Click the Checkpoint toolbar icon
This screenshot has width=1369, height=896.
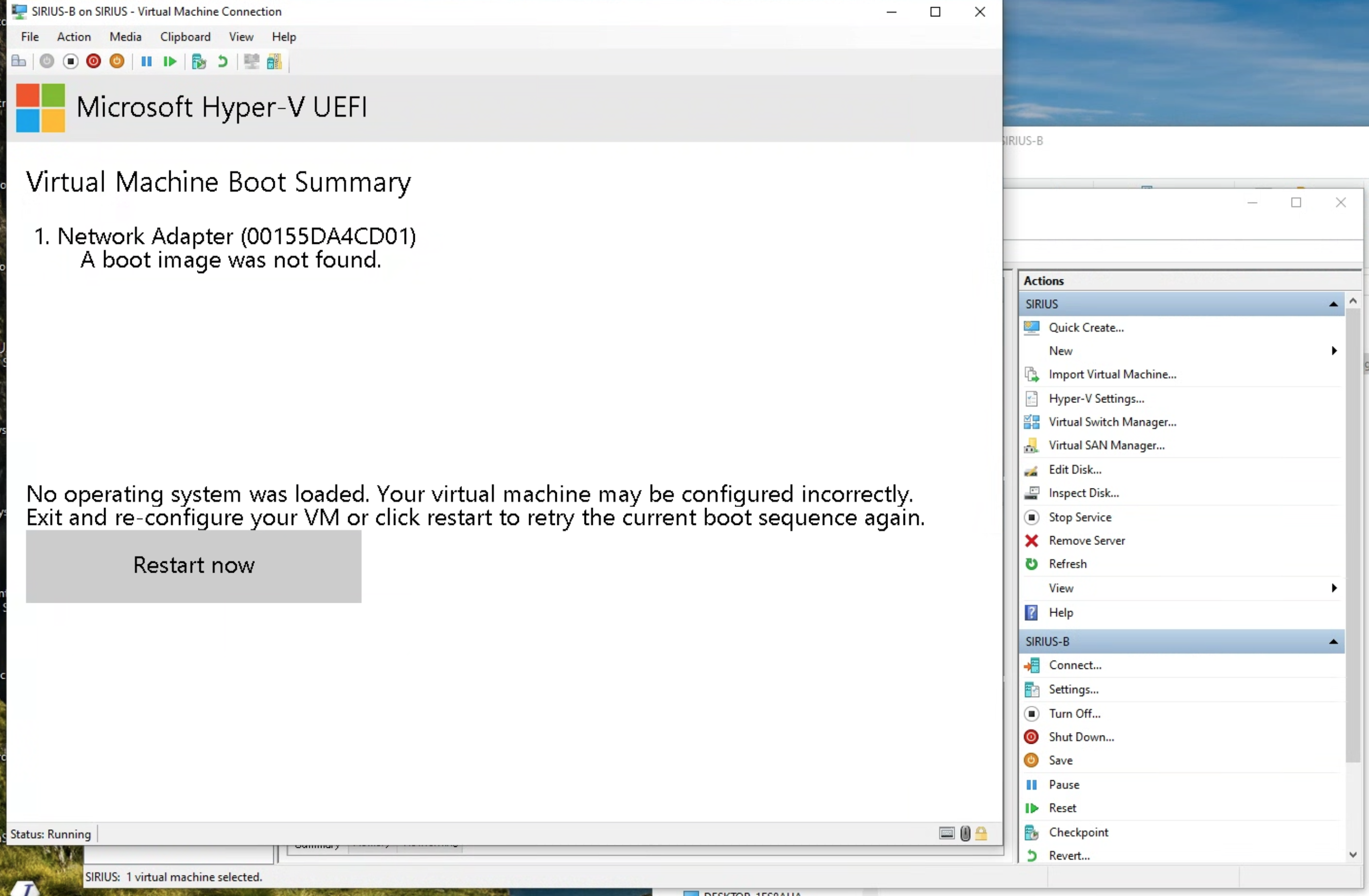[x=199, y=61]
